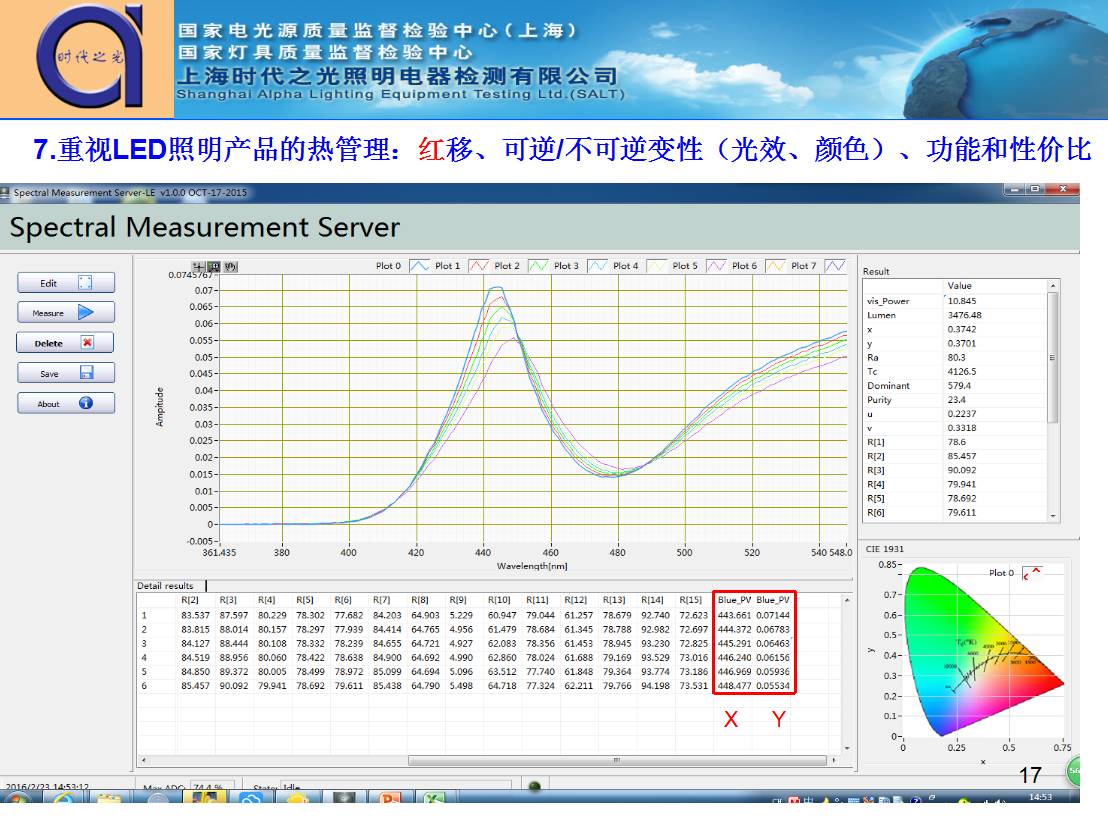Viewport: 1108px width, 831px height.
Task: Click the Wavelength[nm] axis label
Action: [532, 566]
